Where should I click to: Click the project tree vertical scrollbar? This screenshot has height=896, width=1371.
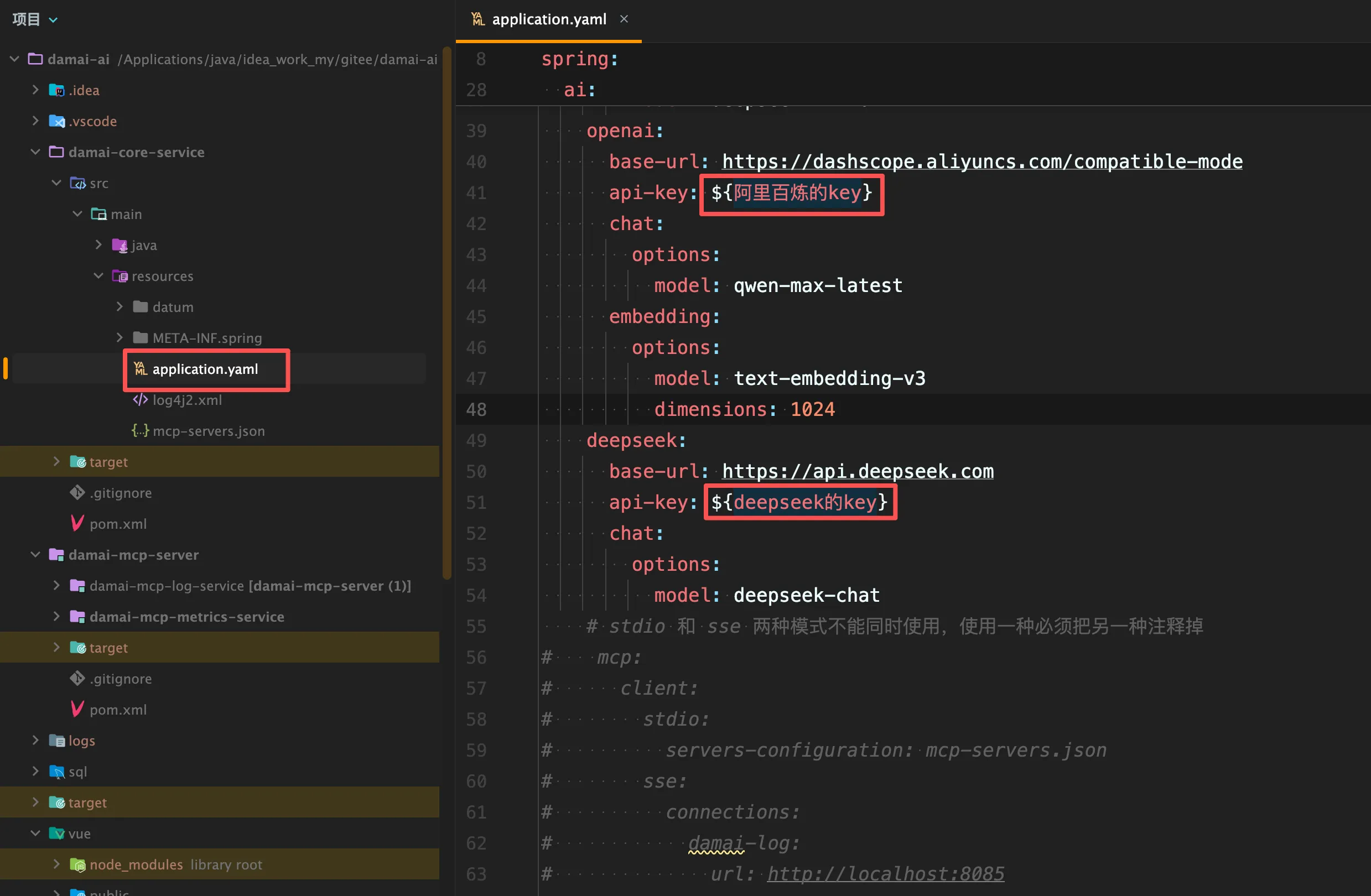[x=446, y=311]
